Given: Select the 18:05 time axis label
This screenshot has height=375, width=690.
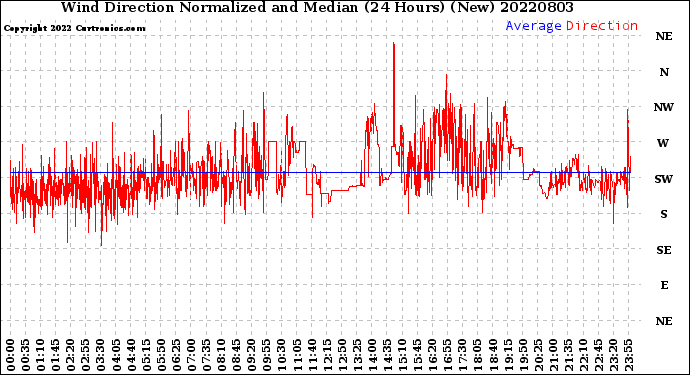Looking at the screenshot, I should [x=477, y=355].
